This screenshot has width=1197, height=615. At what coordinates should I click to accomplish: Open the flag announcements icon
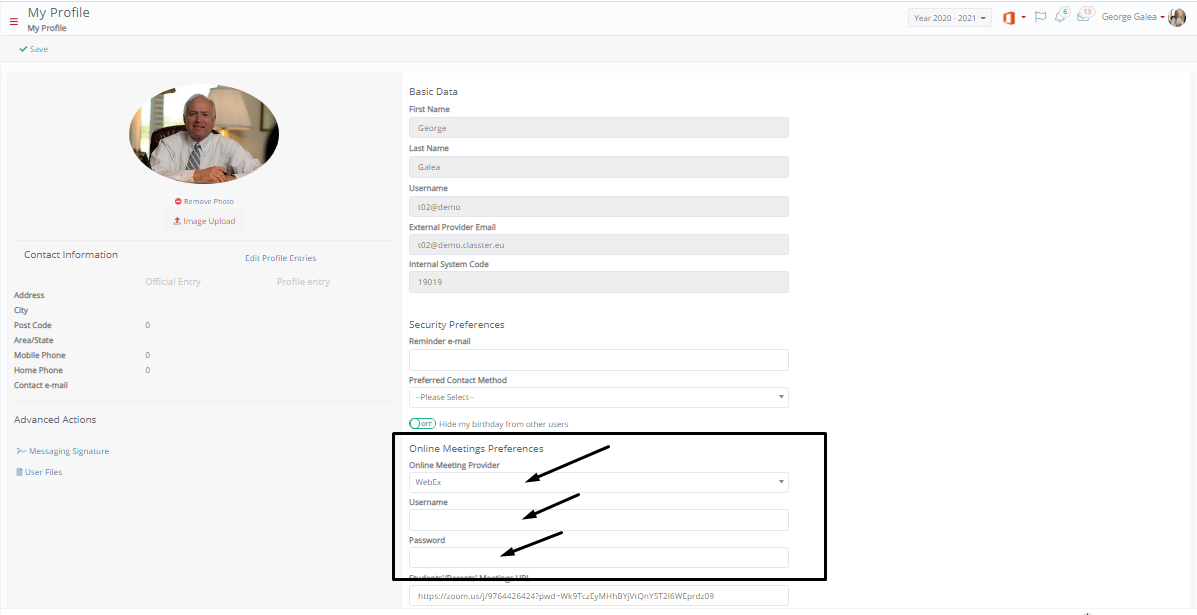click(1040, 17)
